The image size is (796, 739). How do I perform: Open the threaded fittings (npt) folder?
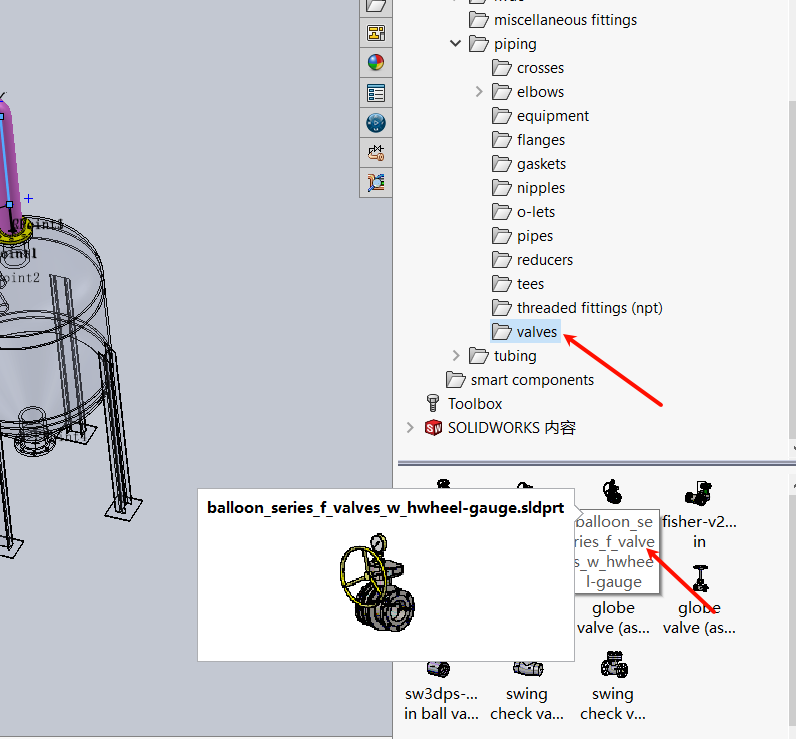pyautogui.click(x=577, y=308)
